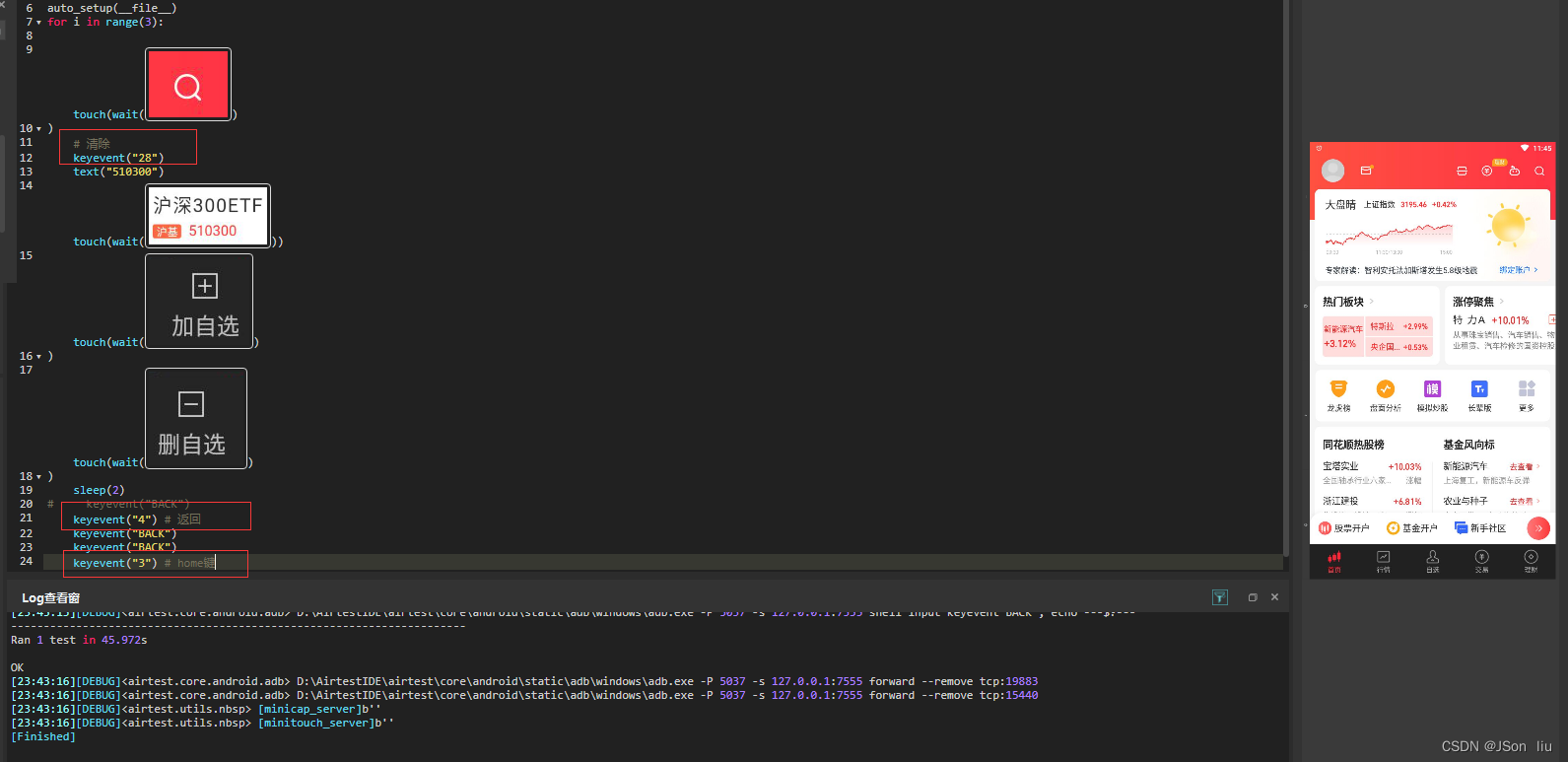Click the keyevent("4") code line
1568x762 pixels.
coord(137,520)
